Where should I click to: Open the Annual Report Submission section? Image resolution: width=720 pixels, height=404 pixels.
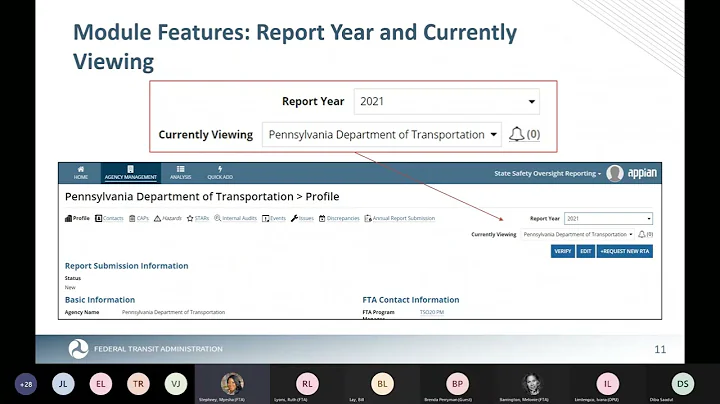tap(399, 219)
